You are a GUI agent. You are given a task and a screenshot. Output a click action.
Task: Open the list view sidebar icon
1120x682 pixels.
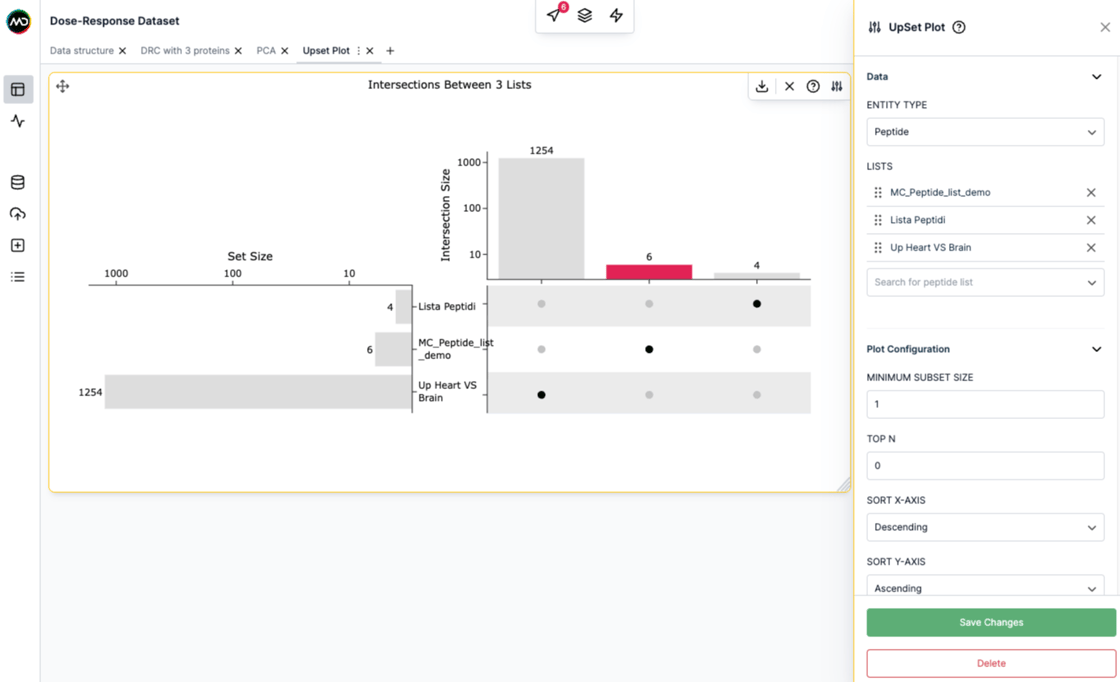(18, 276)
